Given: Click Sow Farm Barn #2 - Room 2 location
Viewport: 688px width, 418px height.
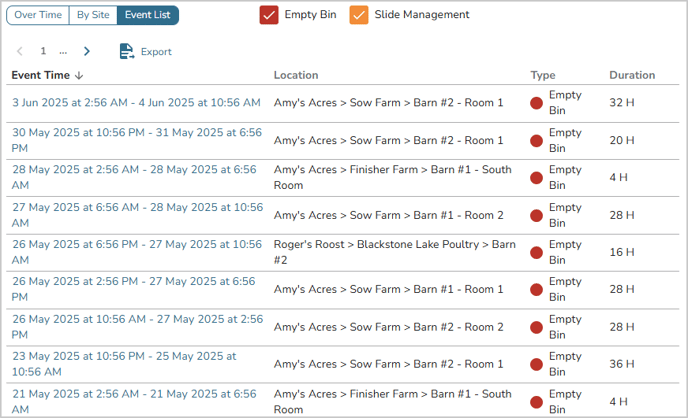Looking at the screenshot, I should tap(388, 327).
